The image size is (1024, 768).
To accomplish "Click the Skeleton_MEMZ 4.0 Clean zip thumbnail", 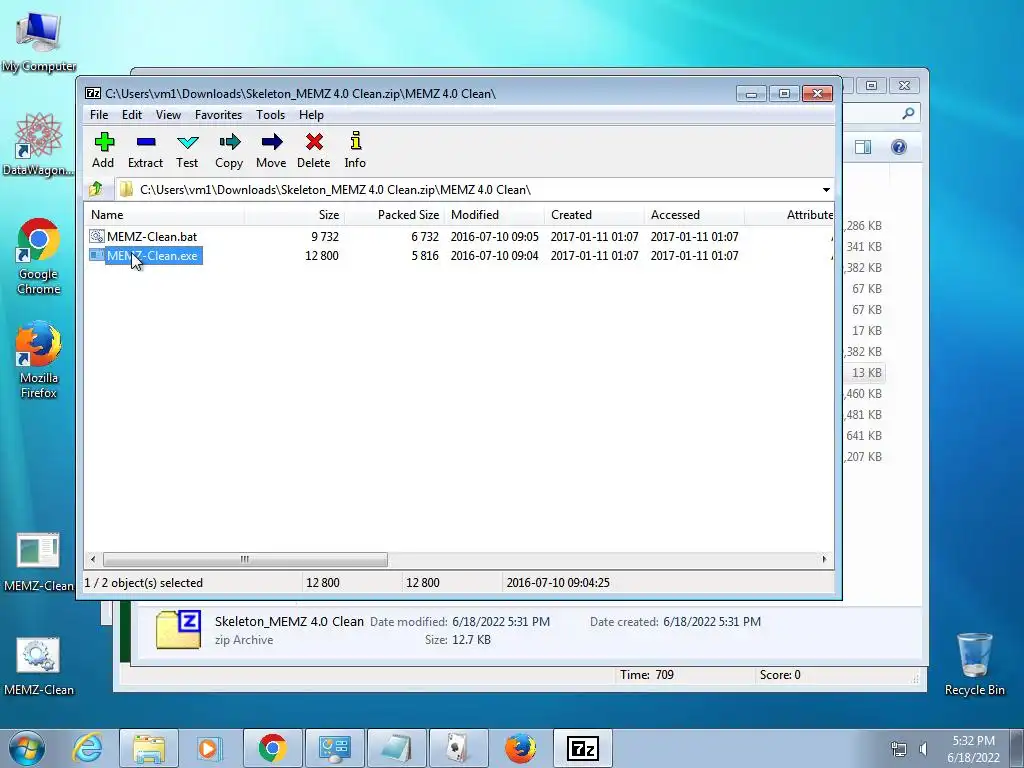I will pyautogui.click(x=178, y=630).
